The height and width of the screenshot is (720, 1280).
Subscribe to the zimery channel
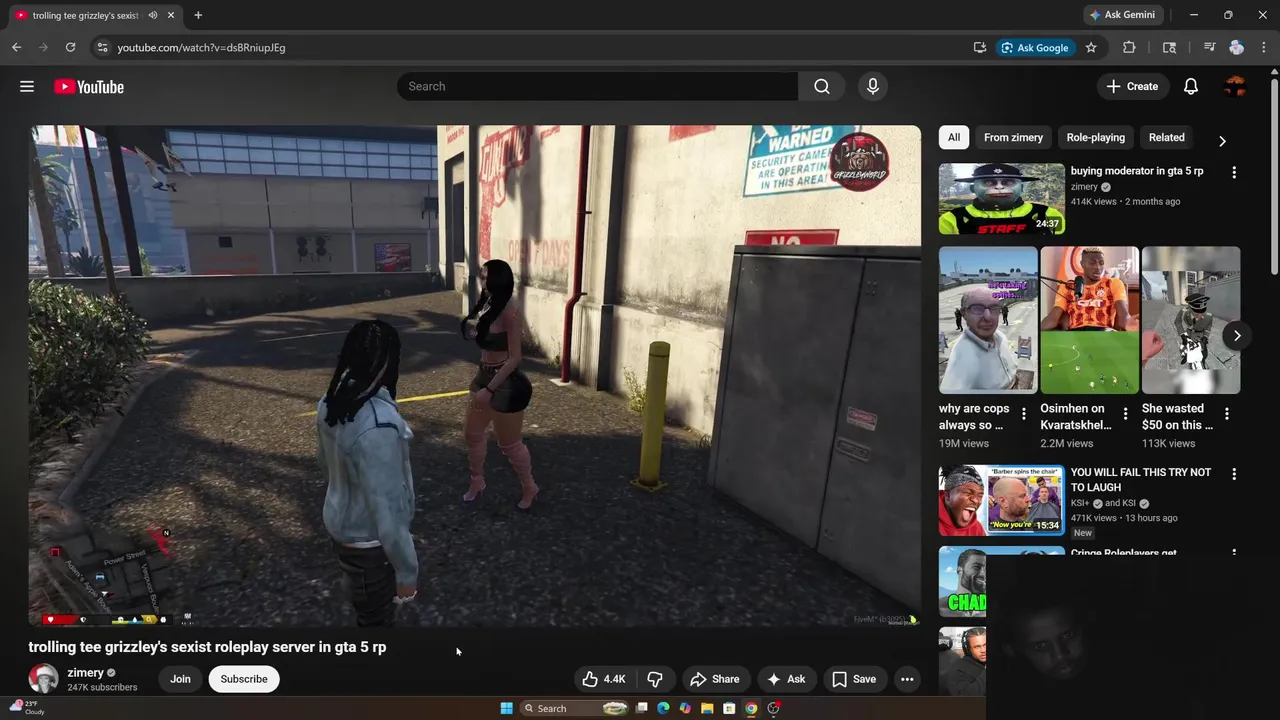click(x=244, y=679)
